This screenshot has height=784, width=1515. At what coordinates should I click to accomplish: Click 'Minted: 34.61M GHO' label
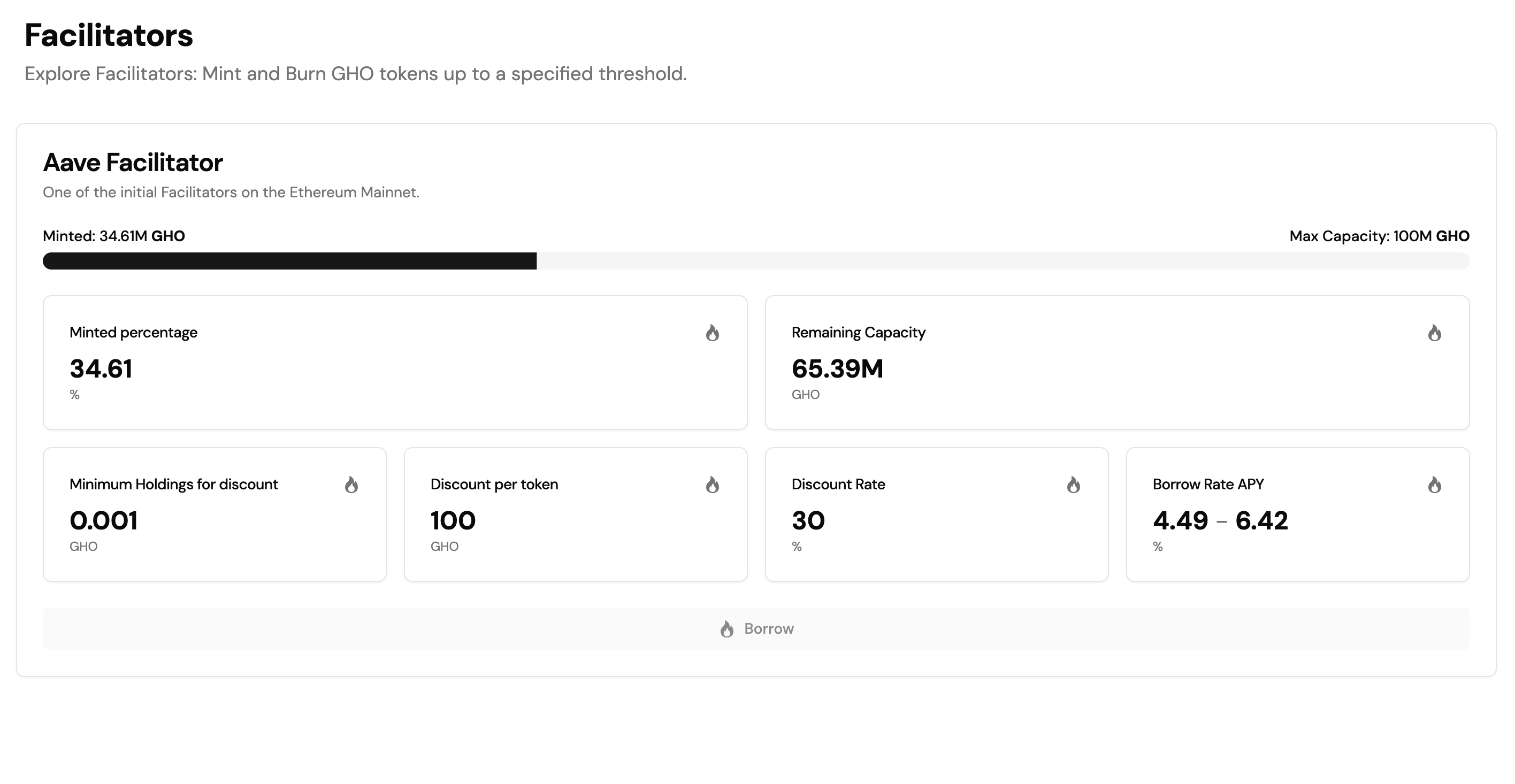(x=114, y=236)
